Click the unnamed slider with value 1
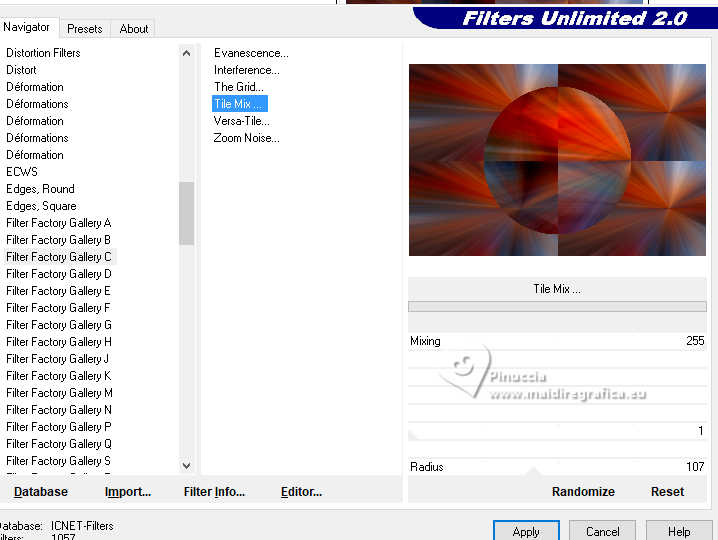 tap(557, 431)
